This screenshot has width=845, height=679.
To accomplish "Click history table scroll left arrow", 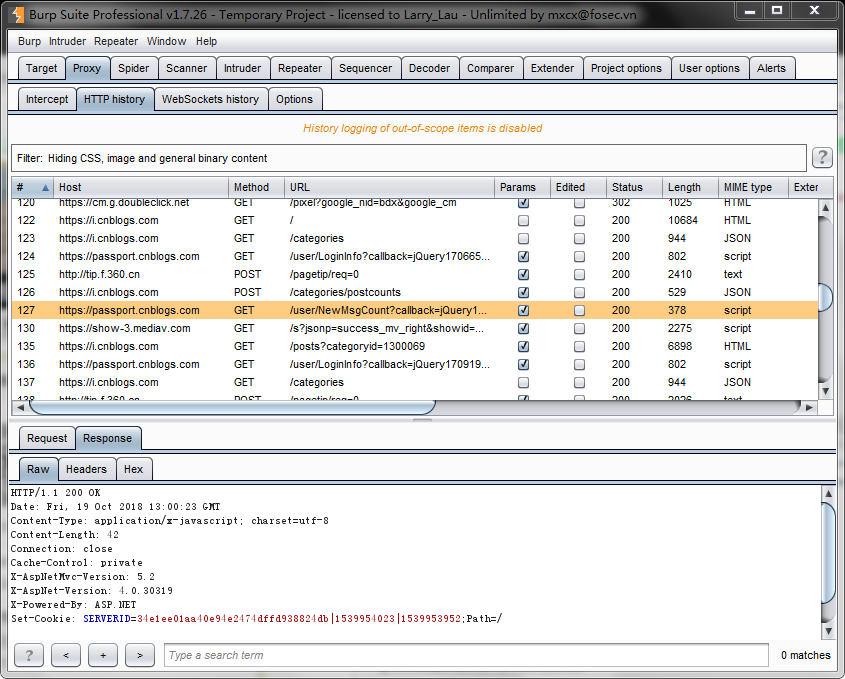I will (x=20, y=407).
